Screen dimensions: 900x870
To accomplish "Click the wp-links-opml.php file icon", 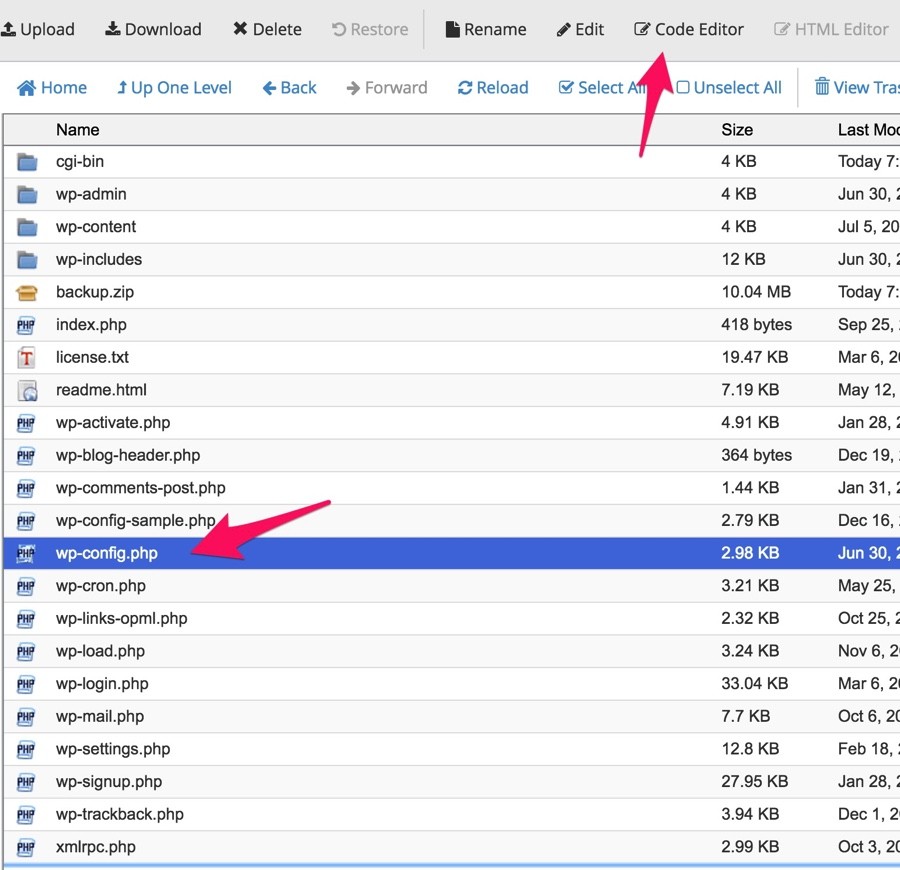I will [x=26, y=619].
